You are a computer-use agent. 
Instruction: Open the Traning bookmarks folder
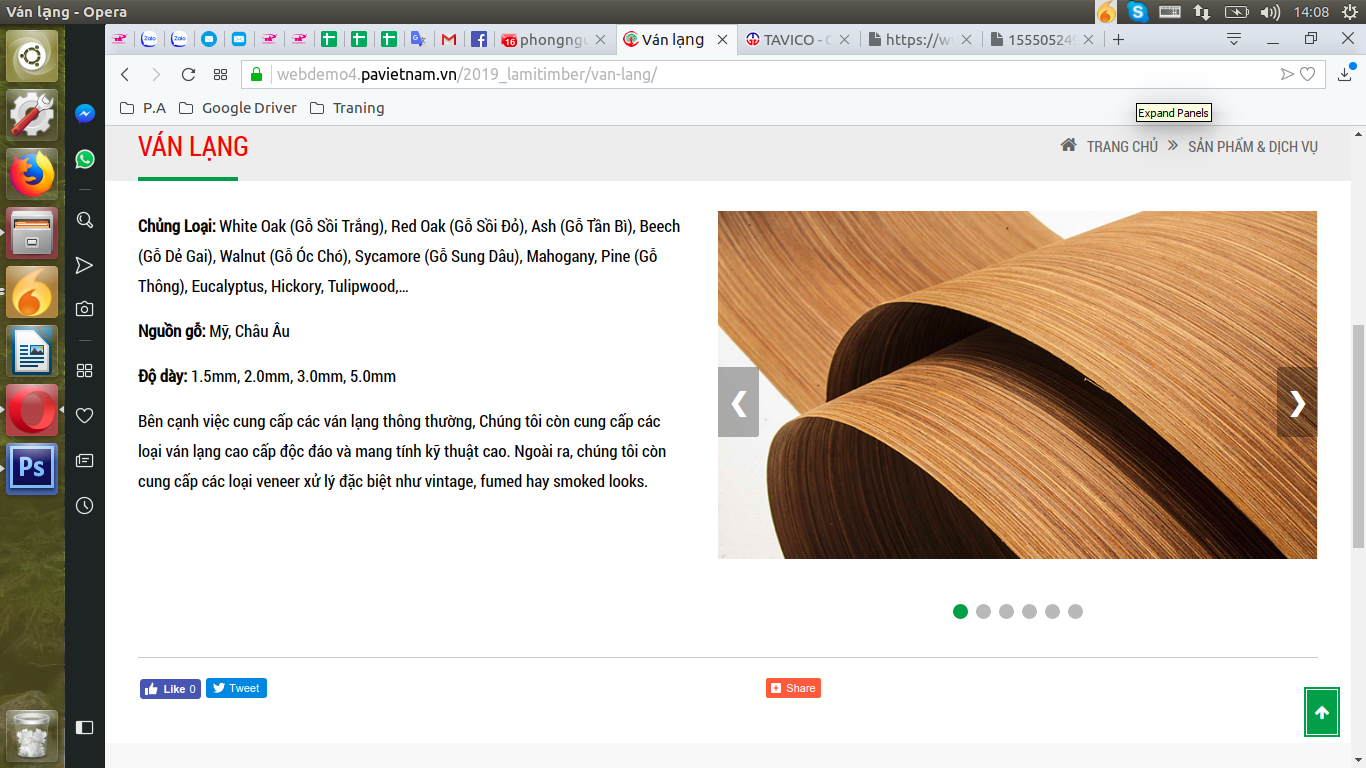347,108
